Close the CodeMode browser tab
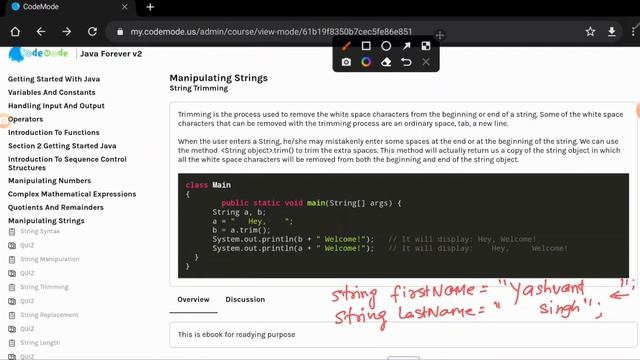The height and width of the screenshot is (360, 640). (124, 7)
